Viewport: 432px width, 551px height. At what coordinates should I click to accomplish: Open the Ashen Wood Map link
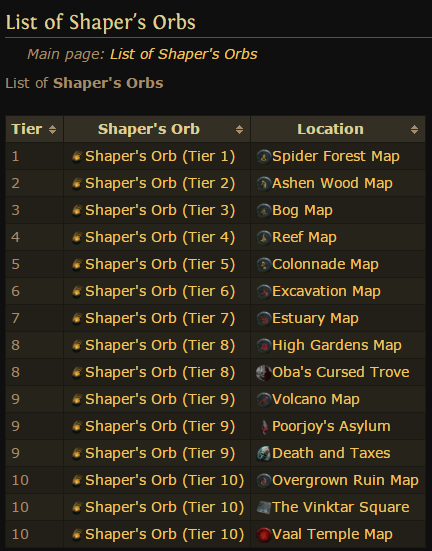click(x=332, y=183)
